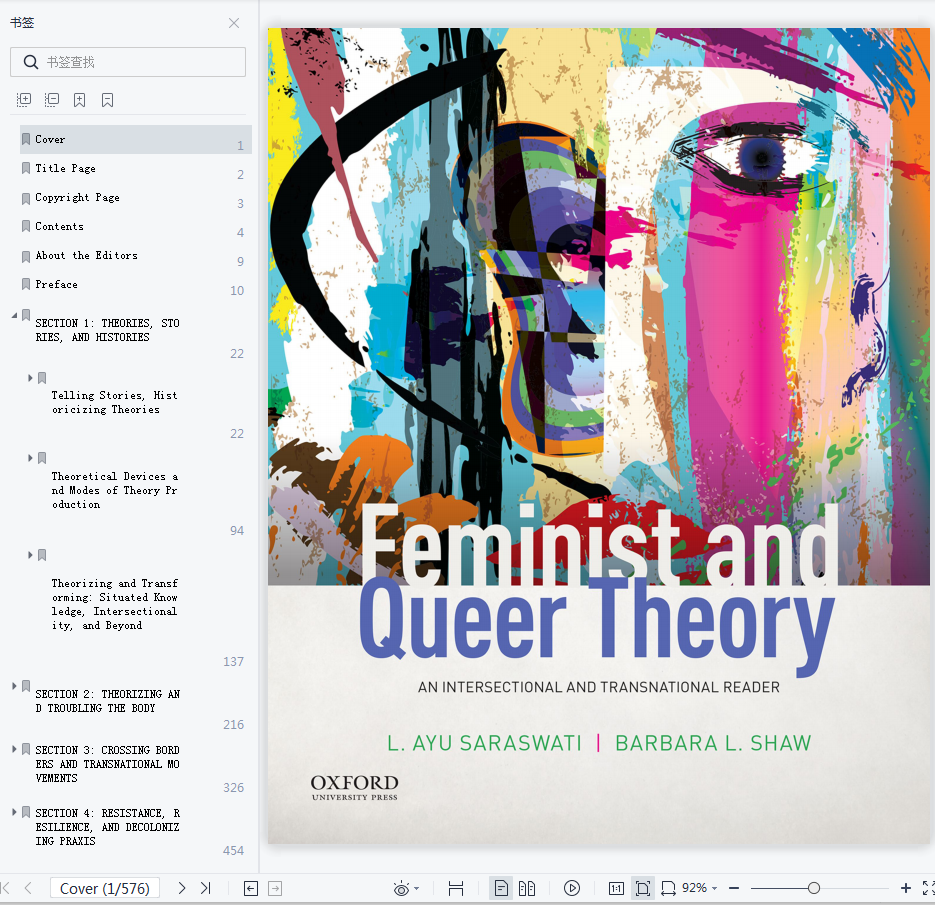Click the bookmark flag icon beside Contents
The image size is (935, 905).
click(26, 226)
